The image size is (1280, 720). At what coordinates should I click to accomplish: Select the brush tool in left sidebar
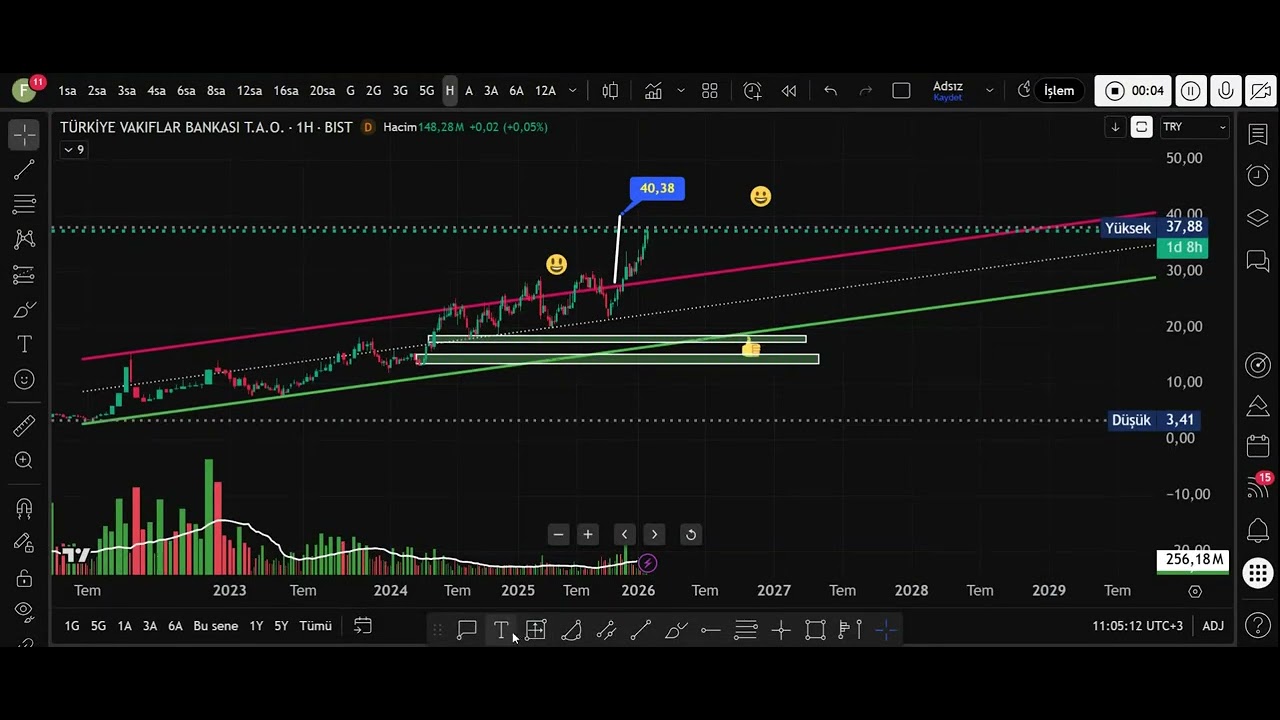[24, 310]
